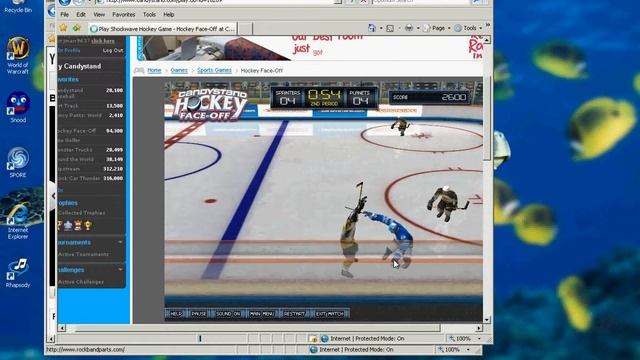This screenshot has height=360, width=640.
Task: Open the Edit menu
Action: coord(81,14)
